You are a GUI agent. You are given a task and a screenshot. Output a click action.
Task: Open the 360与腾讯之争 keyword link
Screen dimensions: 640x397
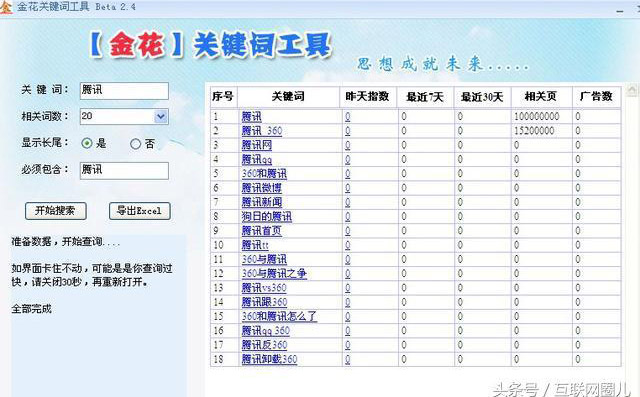pos(274,273)
